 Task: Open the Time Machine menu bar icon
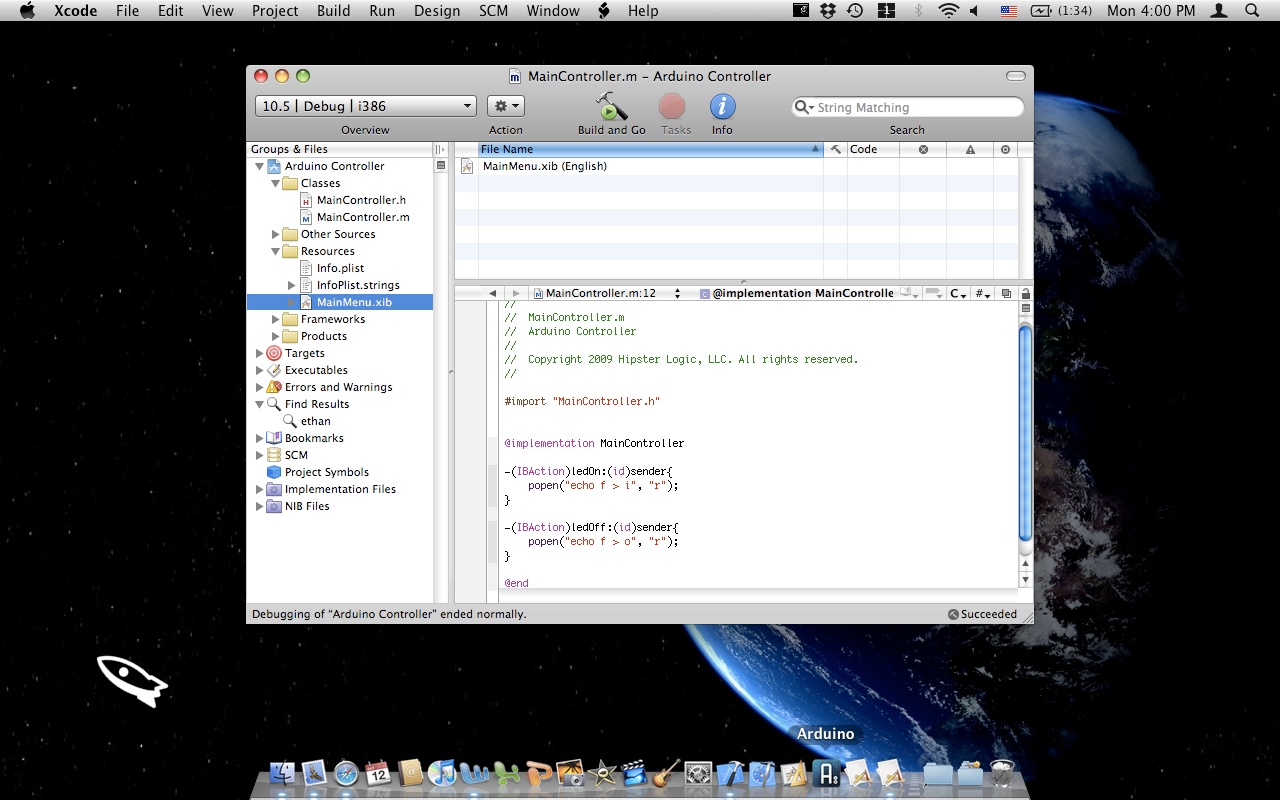(x=855, y=11)
